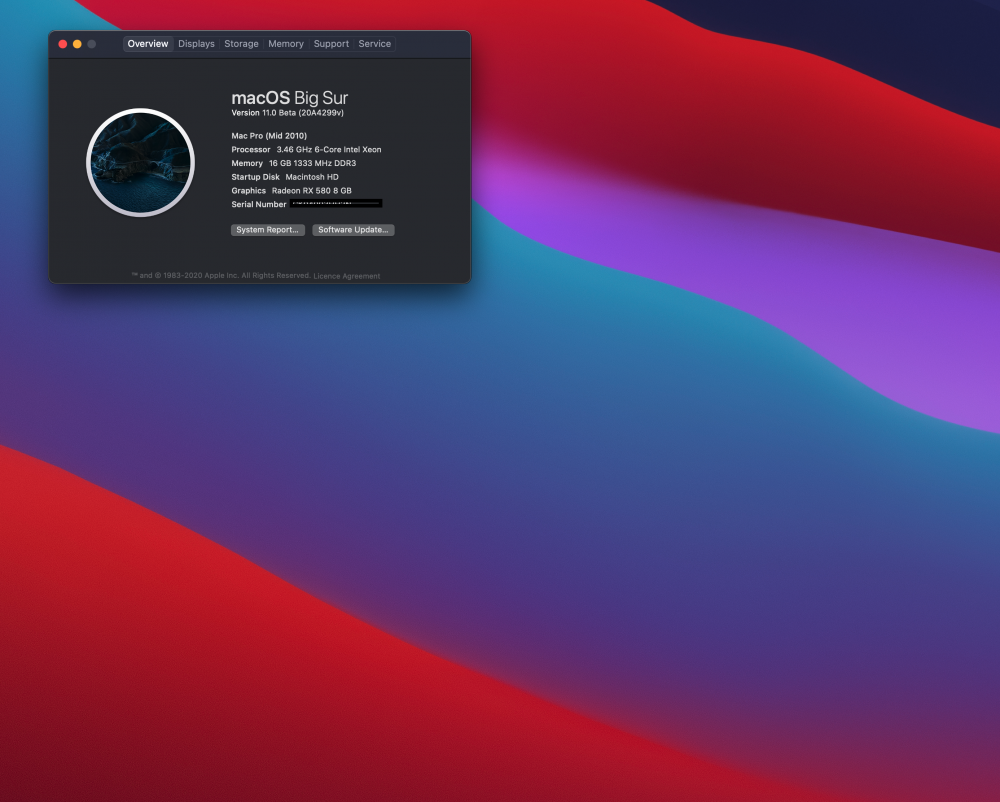Click the Apple copyright notice text

(x=221, y=275)
